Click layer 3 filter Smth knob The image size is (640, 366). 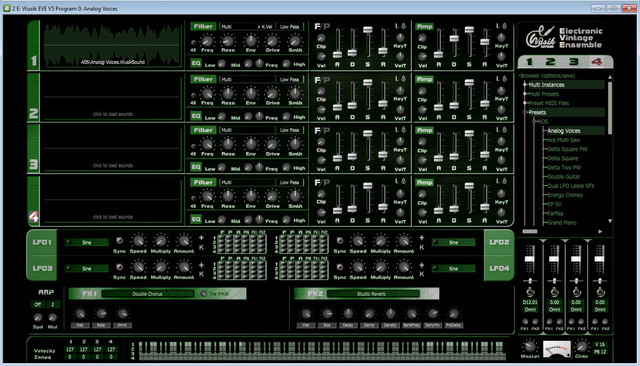(x=295, y=144)
